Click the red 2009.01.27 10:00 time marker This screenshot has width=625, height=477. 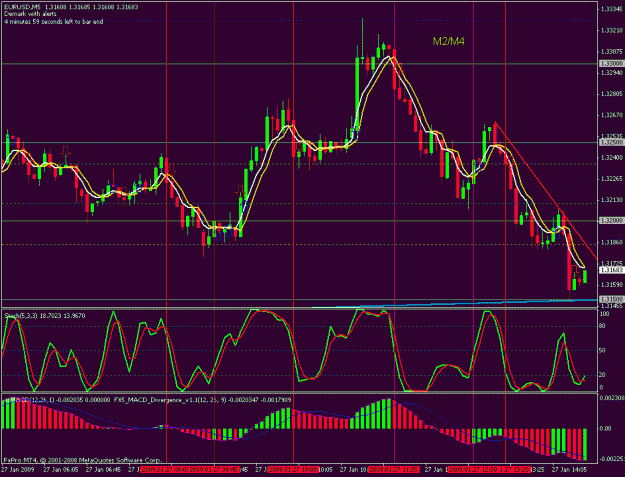[x=293, y=470]
